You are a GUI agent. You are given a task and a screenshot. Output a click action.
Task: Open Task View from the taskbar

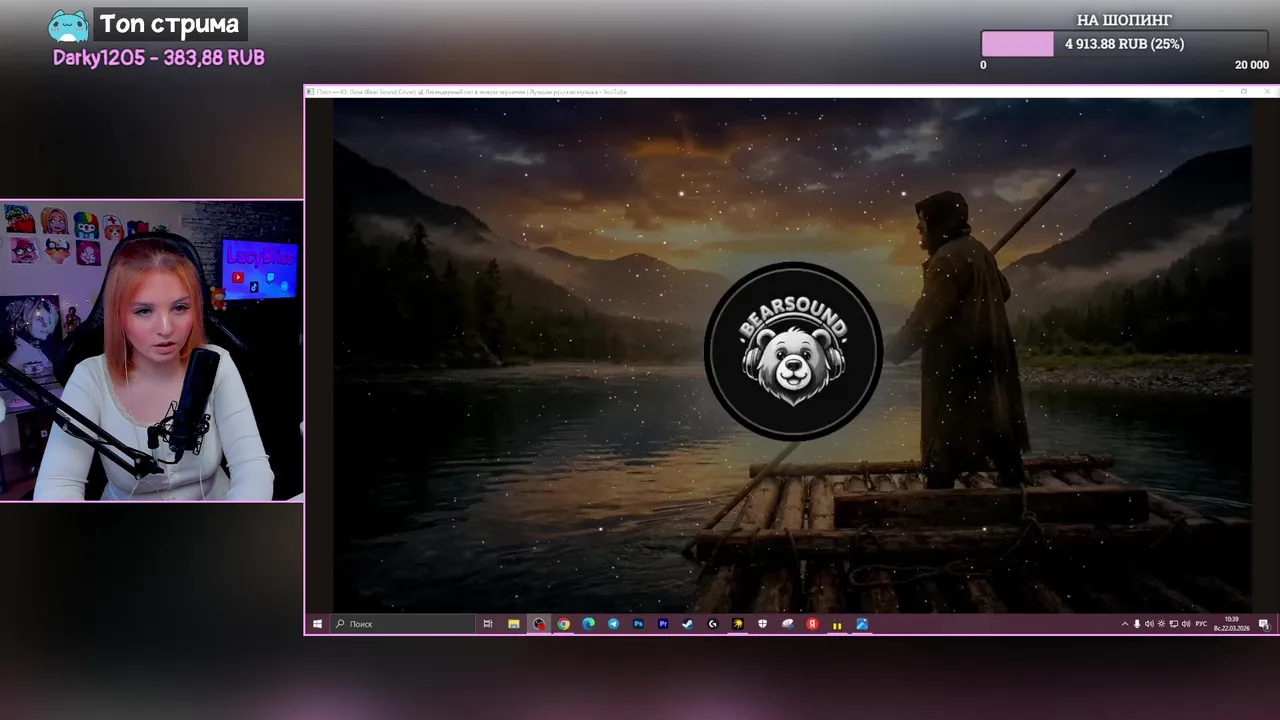(488, 624)
